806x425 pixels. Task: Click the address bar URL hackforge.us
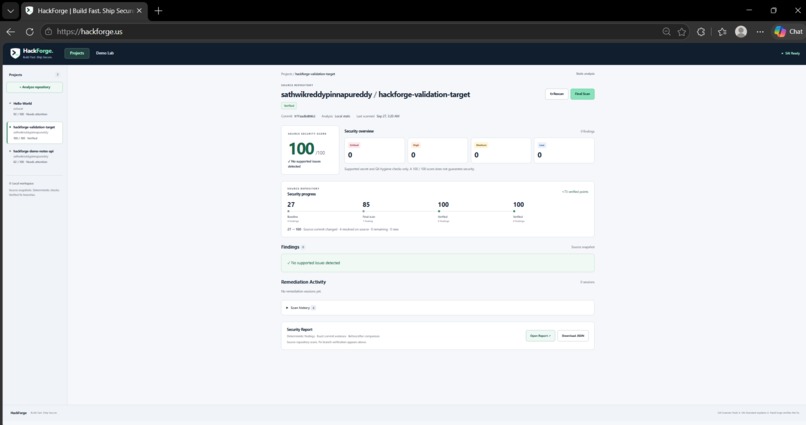click(89, 31)
